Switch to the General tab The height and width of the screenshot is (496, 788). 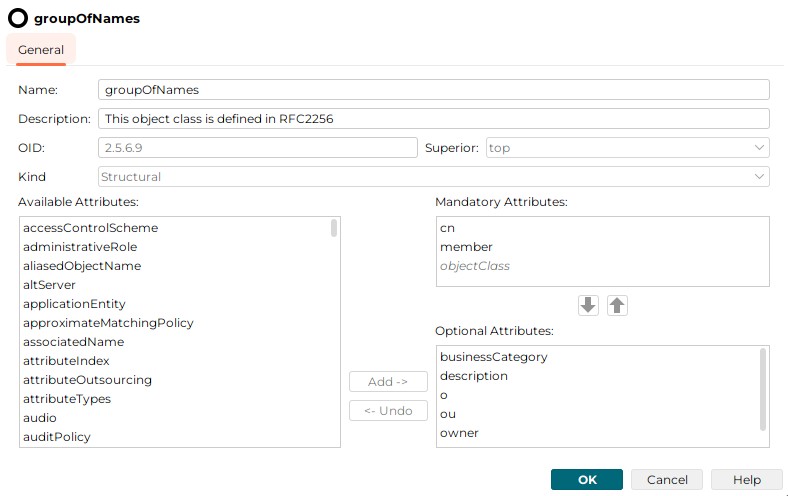tap(41, 50)
